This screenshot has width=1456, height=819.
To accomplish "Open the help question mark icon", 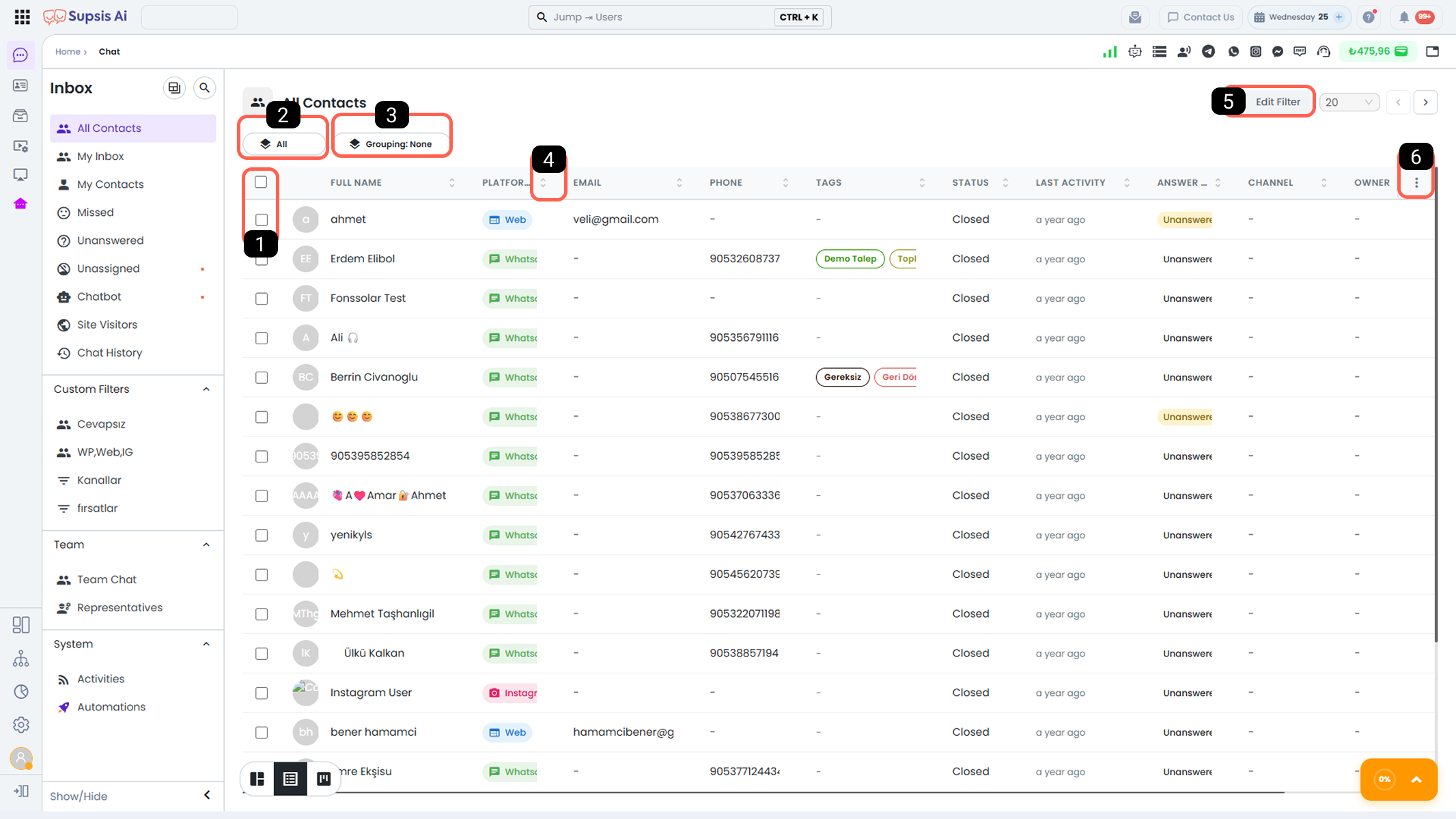I will (x=1369, y=17).
